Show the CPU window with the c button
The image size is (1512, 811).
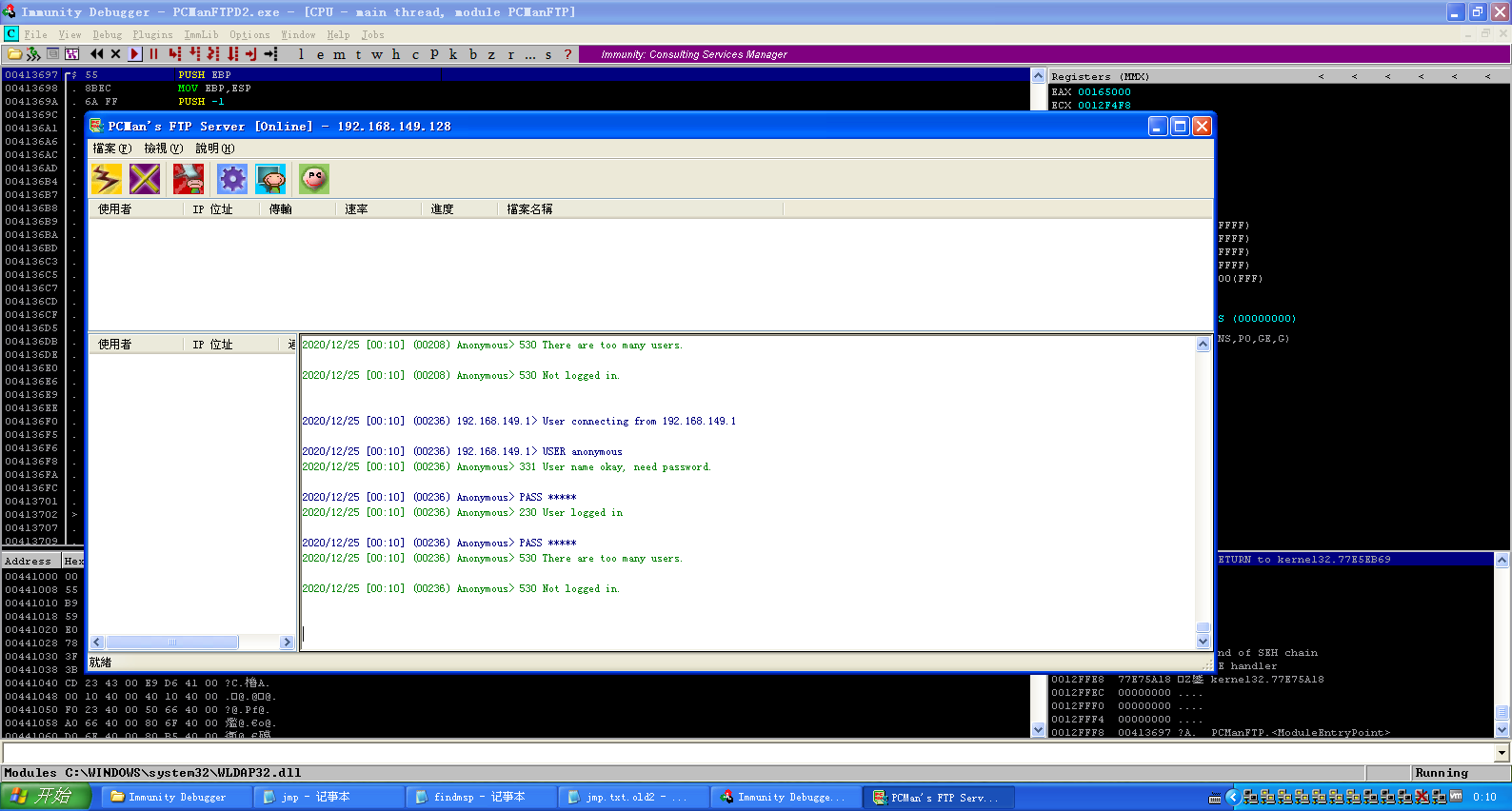[415, 54]
